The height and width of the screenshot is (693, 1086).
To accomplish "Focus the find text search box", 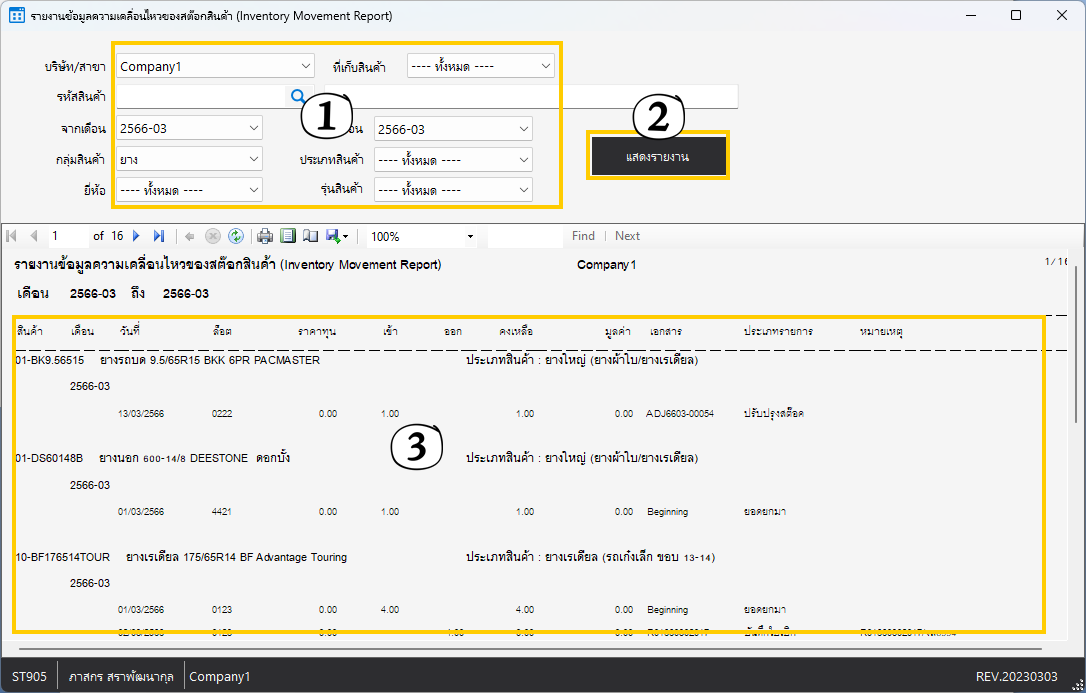I will 525,236.
